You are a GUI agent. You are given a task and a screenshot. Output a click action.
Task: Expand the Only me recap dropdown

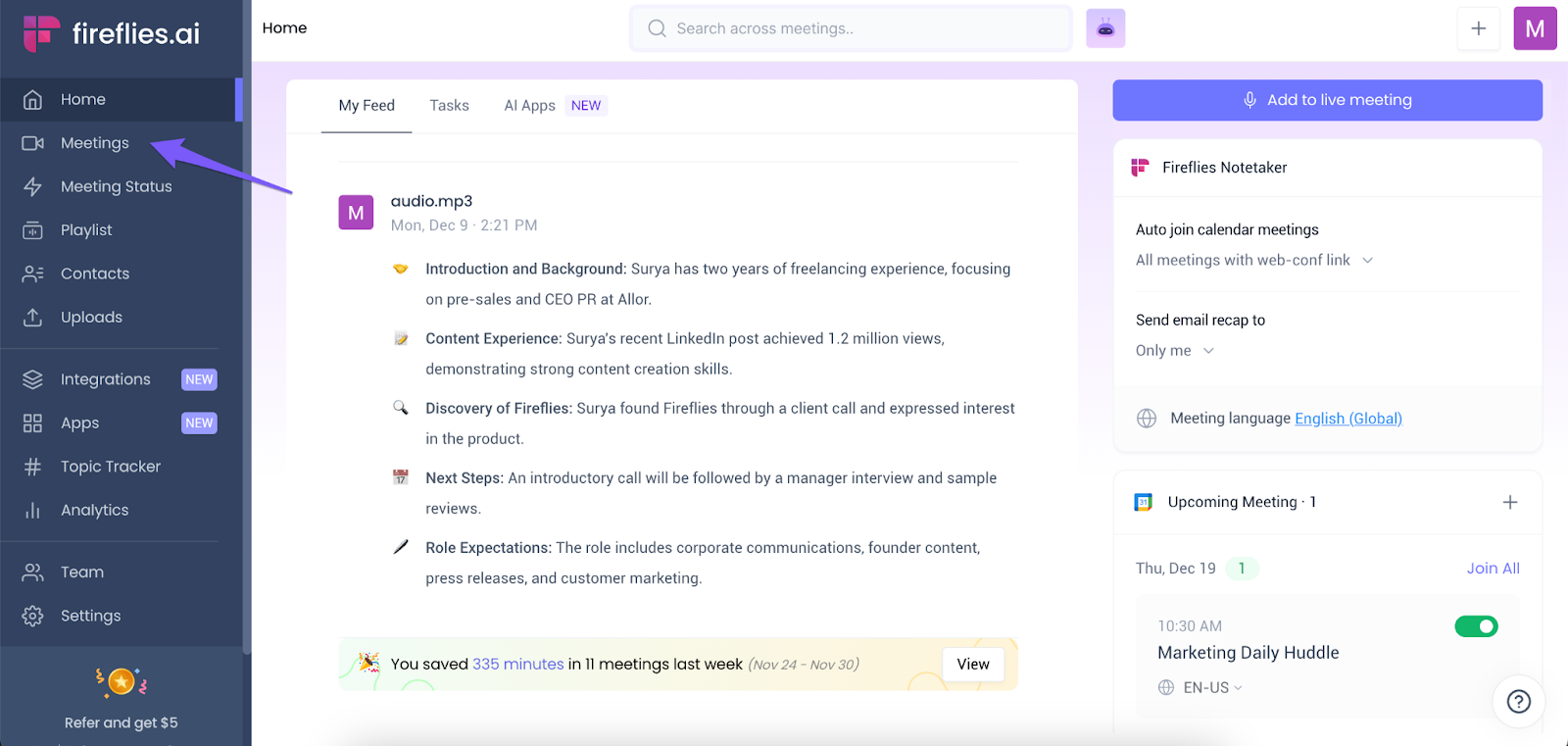tap(1174, 350)
